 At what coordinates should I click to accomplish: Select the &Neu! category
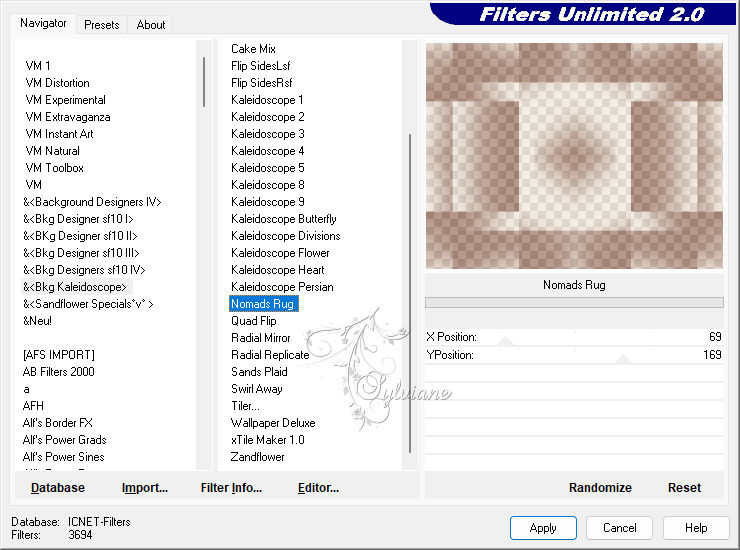pyautogui.click(x=37, y=321)
